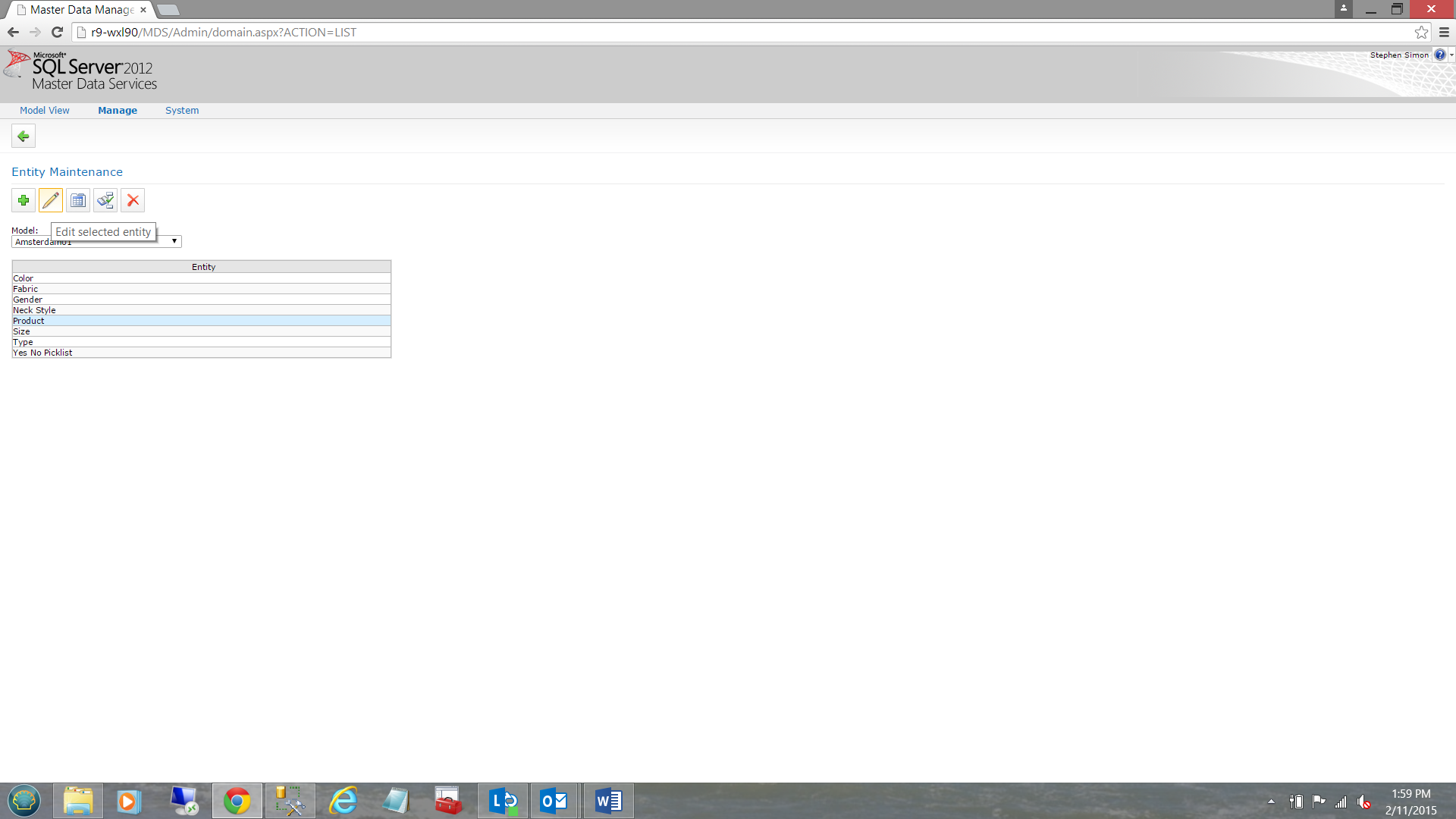Bookmark page with the star icon
1456x819 pixels.
[1421, 32]
